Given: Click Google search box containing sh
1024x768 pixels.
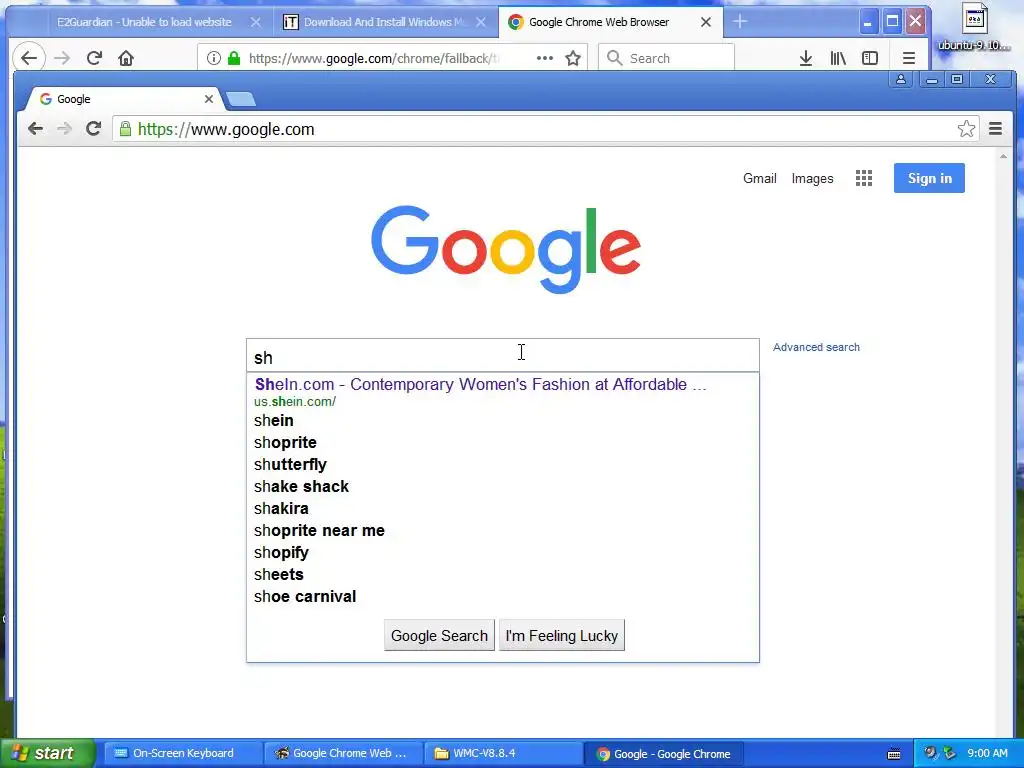Looking at the screenshot, I should [x=503, y=356].
